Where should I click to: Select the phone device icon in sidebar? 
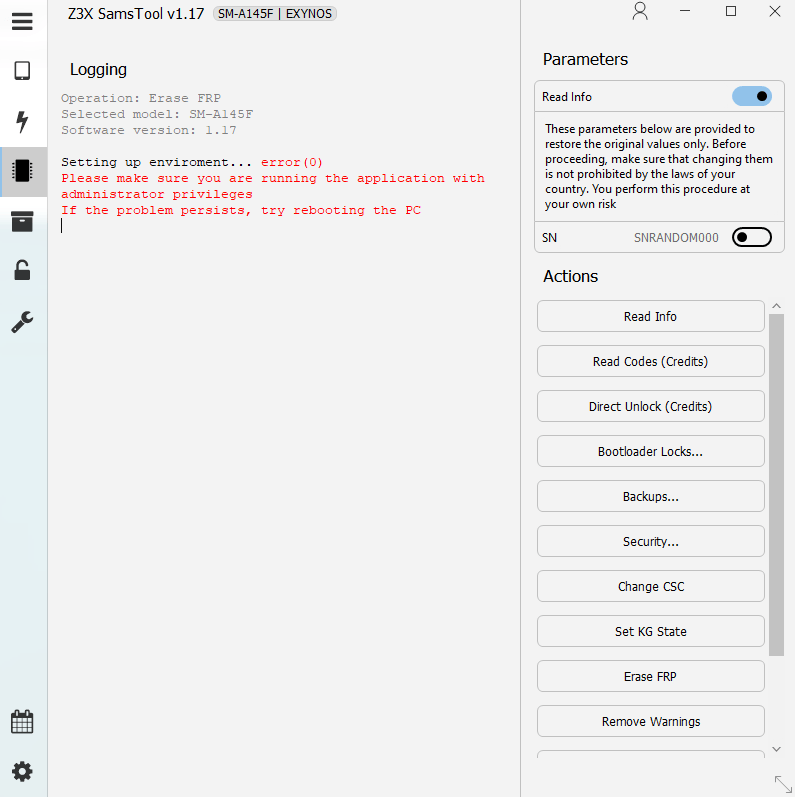coord(22,71)
